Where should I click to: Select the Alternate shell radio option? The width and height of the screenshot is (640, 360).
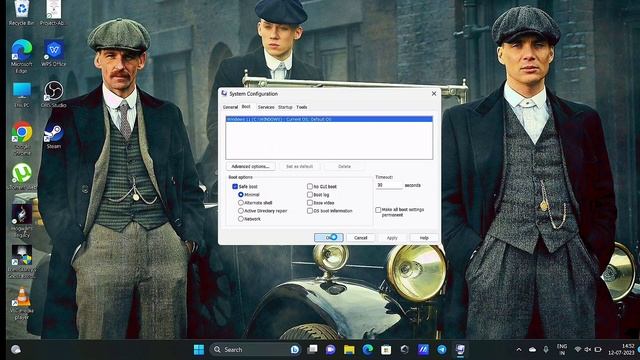241,202
